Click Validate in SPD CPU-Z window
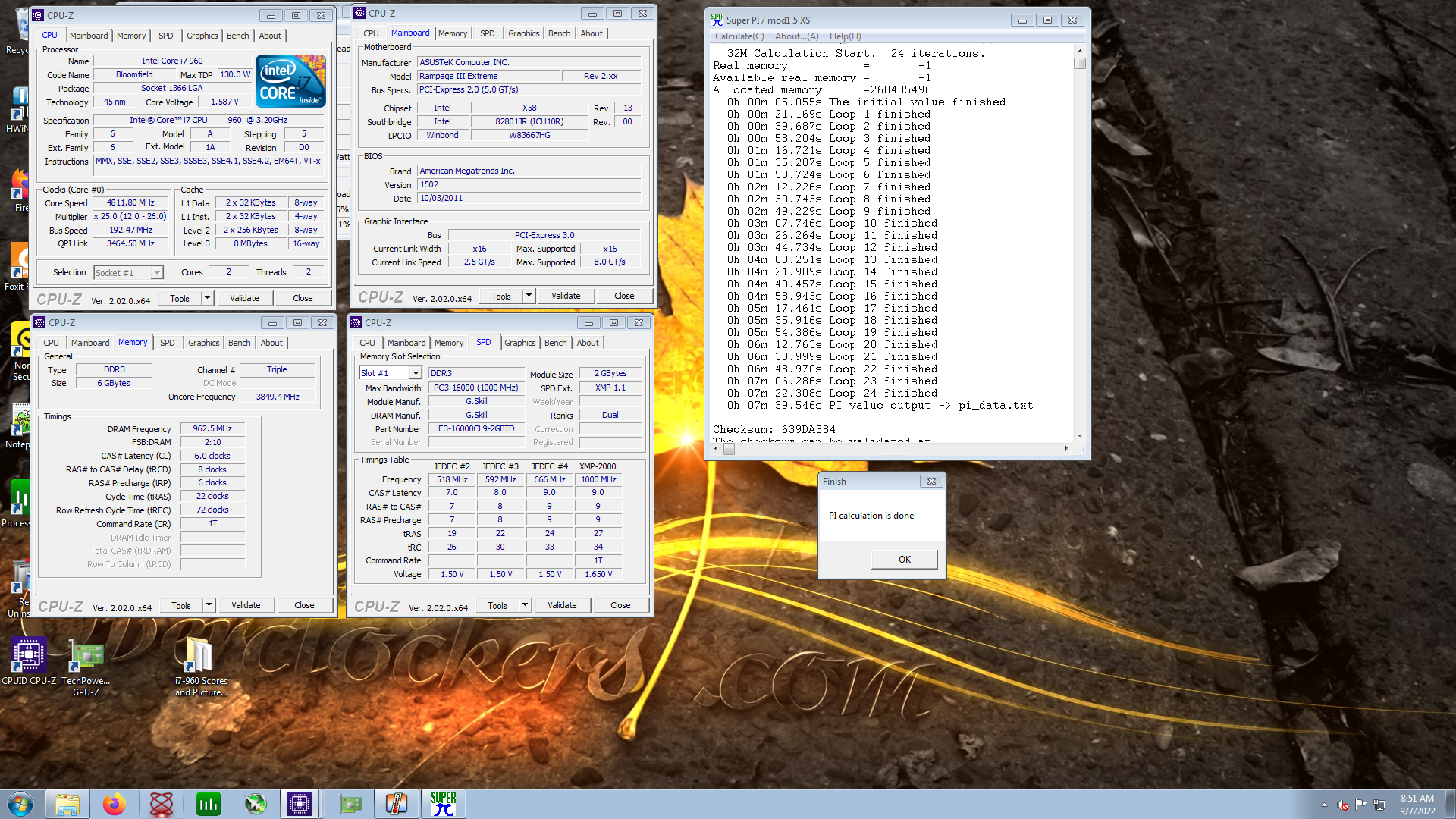Screen dimensions: 1456x819 point(562,605)
